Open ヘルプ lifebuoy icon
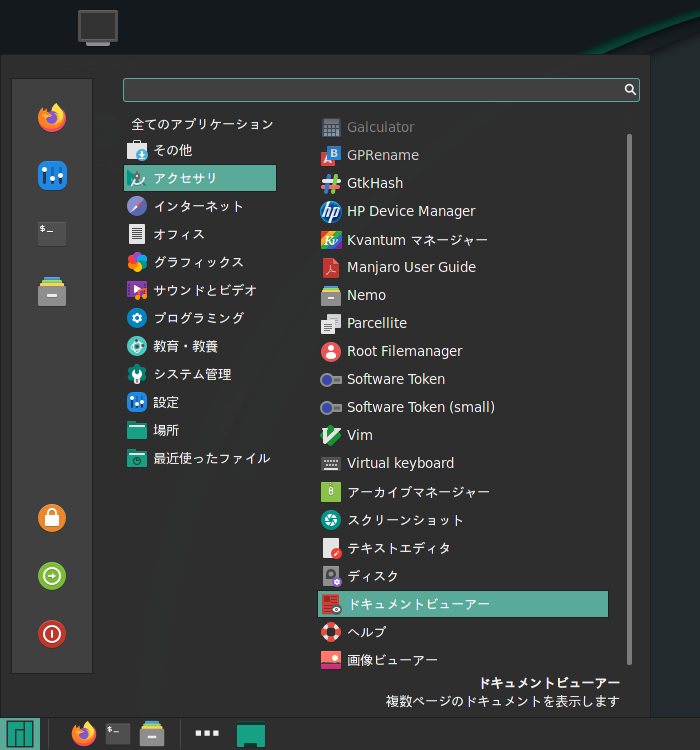 331,632
